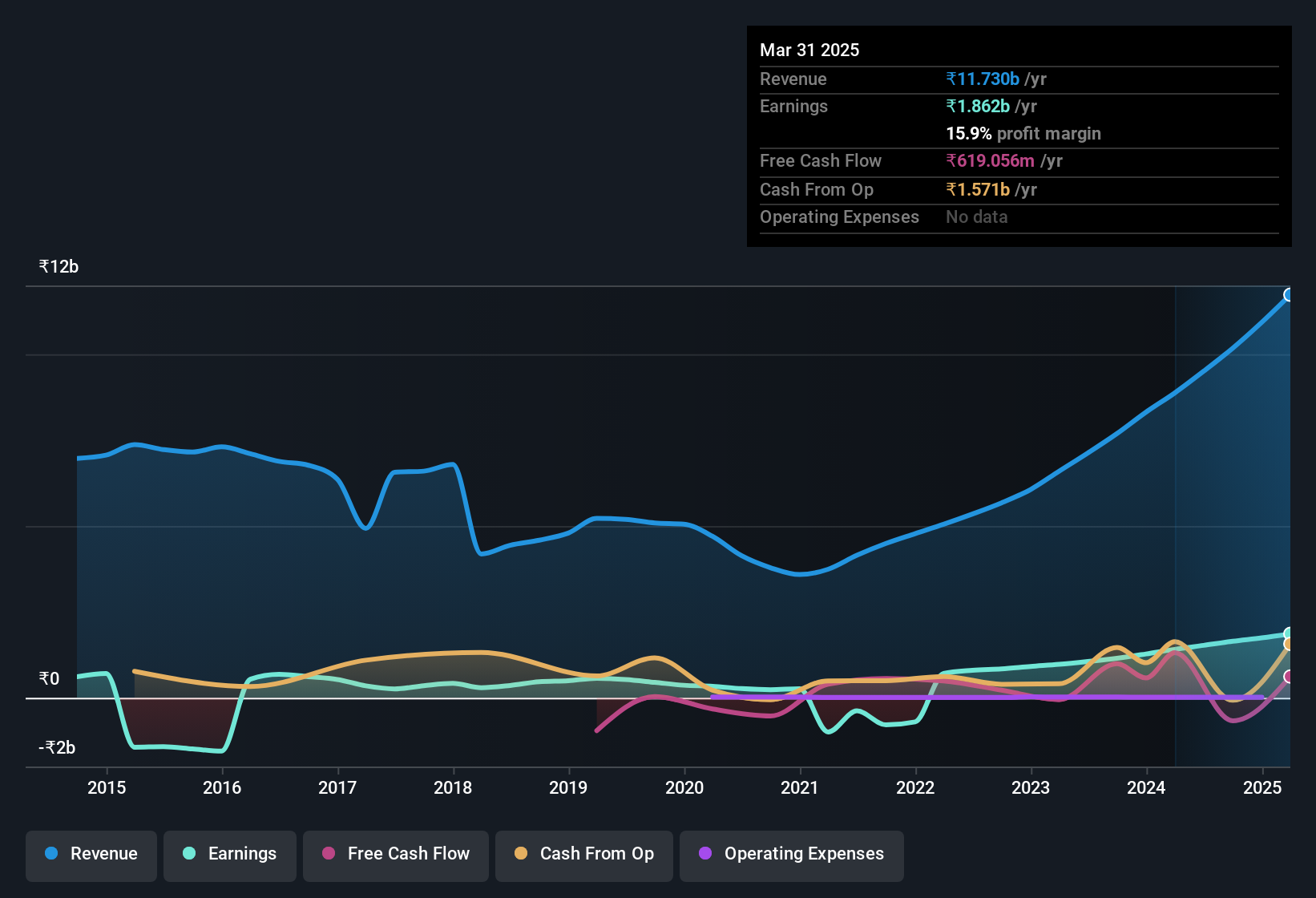Click the 2021 x-axis label

click(800, 787)
